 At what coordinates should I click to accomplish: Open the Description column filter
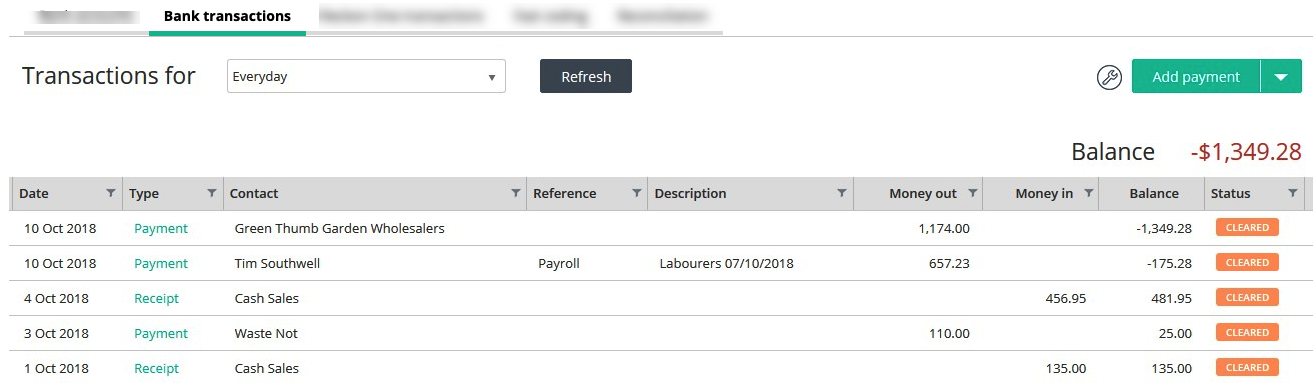tap(842, 193)
